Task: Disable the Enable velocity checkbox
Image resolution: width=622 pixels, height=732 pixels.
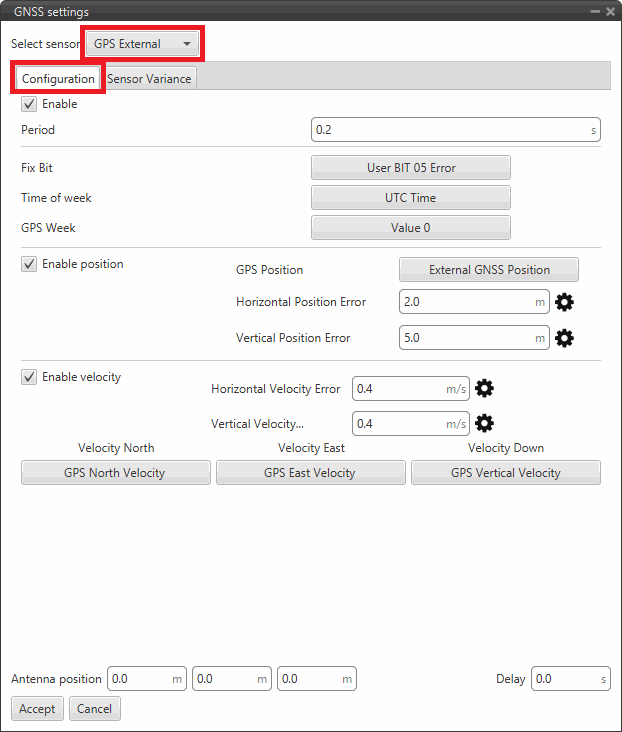Action: (29, 377)
